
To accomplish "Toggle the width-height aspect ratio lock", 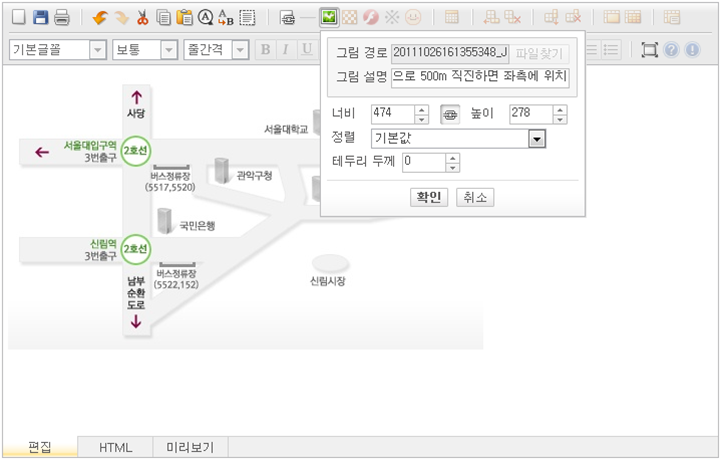I will tap(450, 115).
